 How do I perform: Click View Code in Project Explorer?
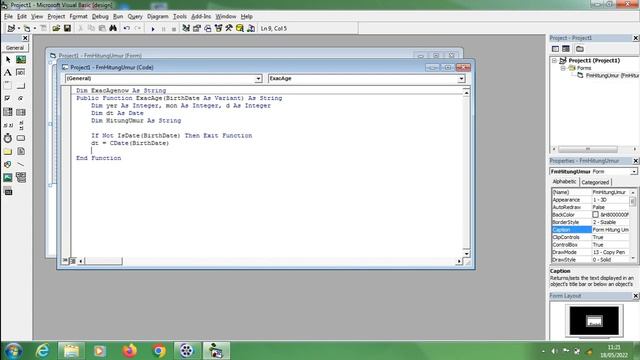[x=556, y=49]
